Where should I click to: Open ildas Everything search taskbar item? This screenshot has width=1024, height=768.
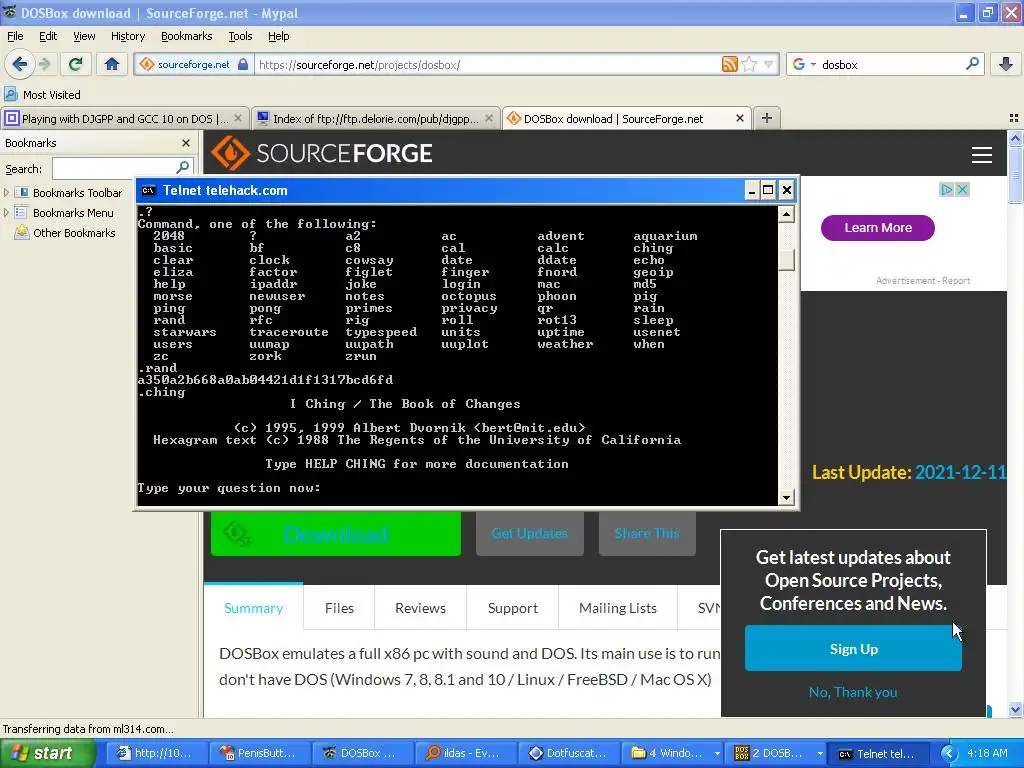[x=464, y=753]
